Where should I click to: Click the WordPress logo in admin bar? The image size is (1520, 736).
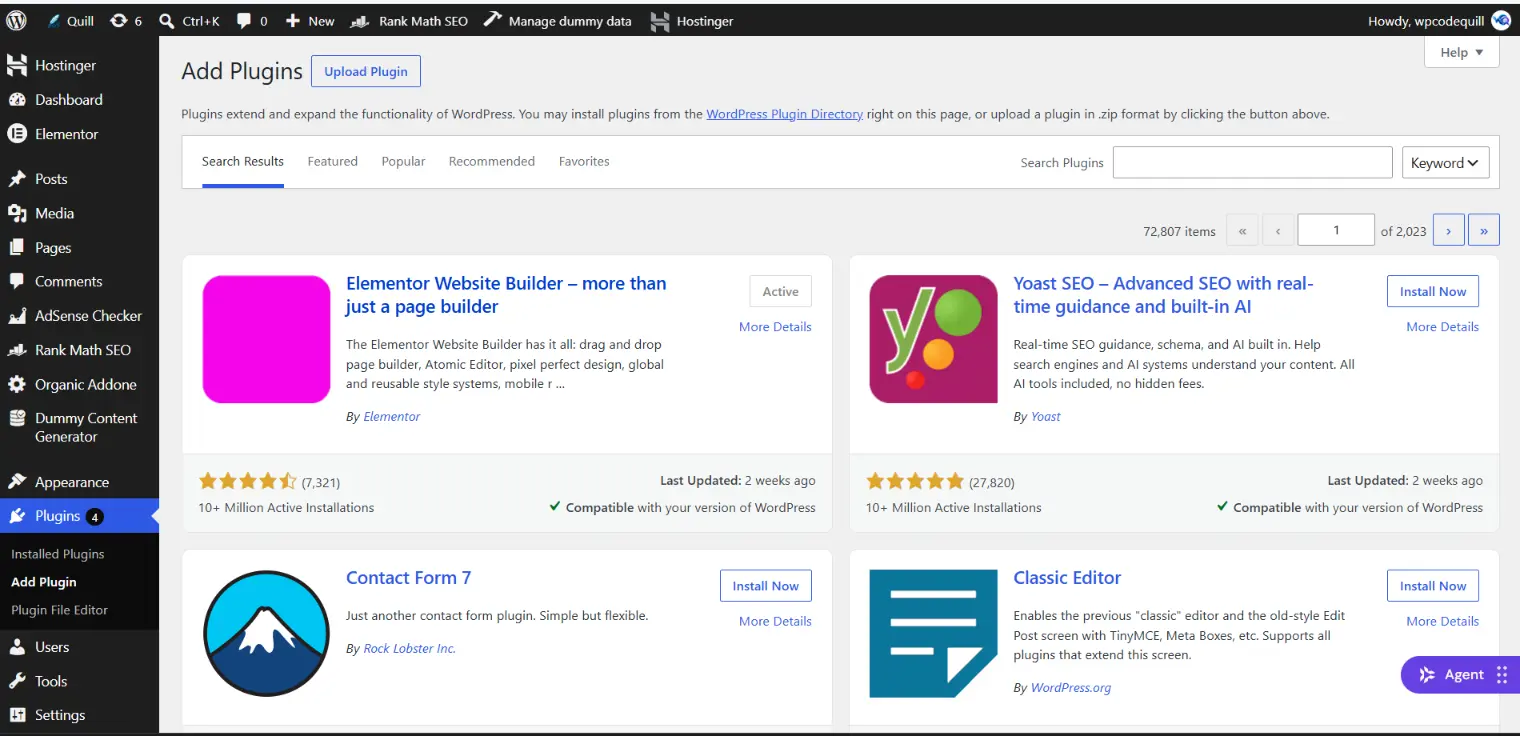tap(16, 20)
